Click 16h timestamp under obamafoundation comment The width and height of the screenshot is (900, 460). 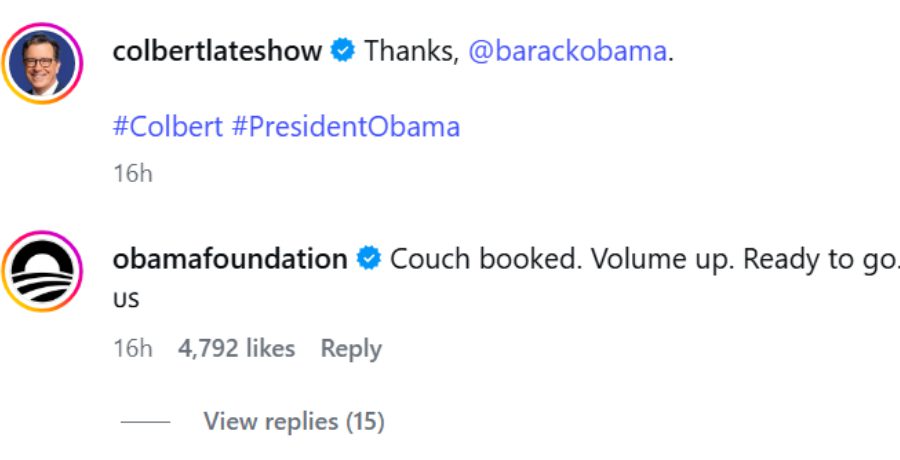coord(132,348)
